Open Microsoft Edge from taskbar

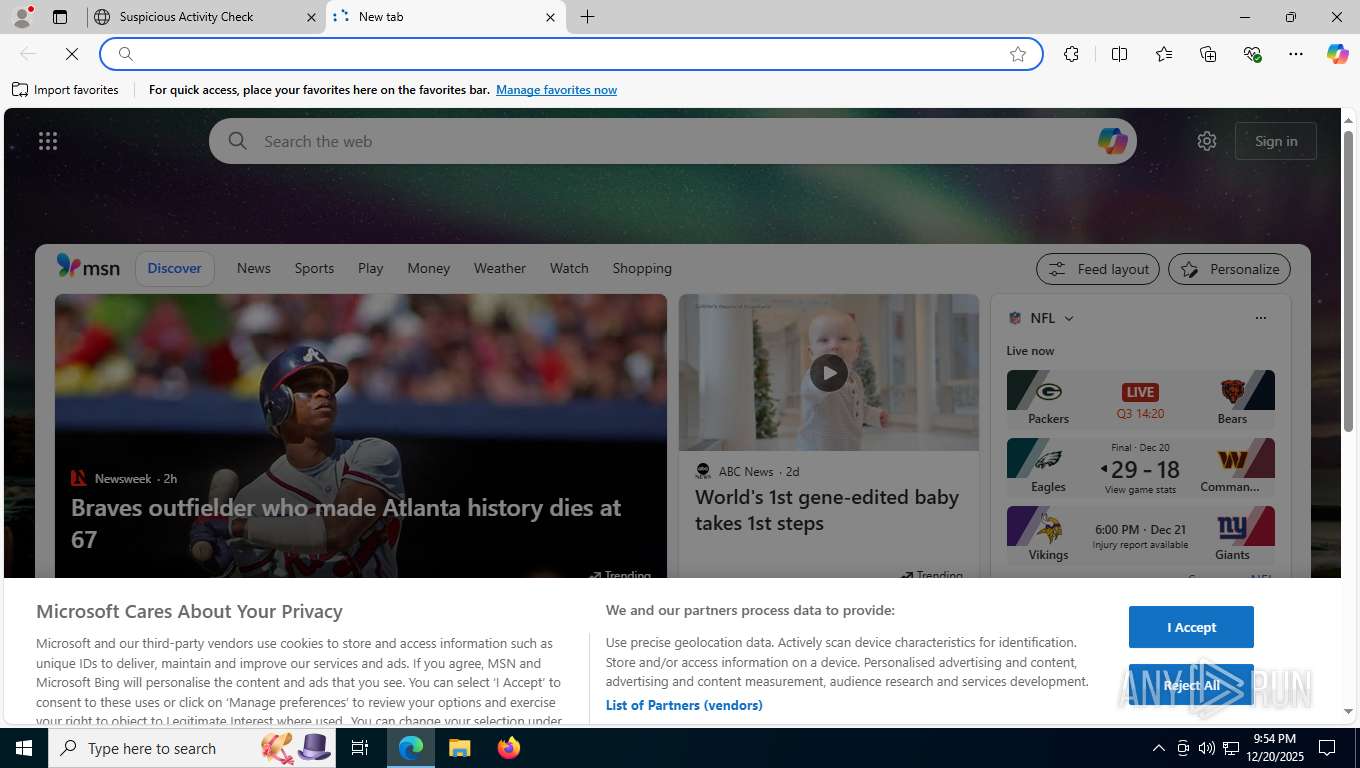point(411,748)
